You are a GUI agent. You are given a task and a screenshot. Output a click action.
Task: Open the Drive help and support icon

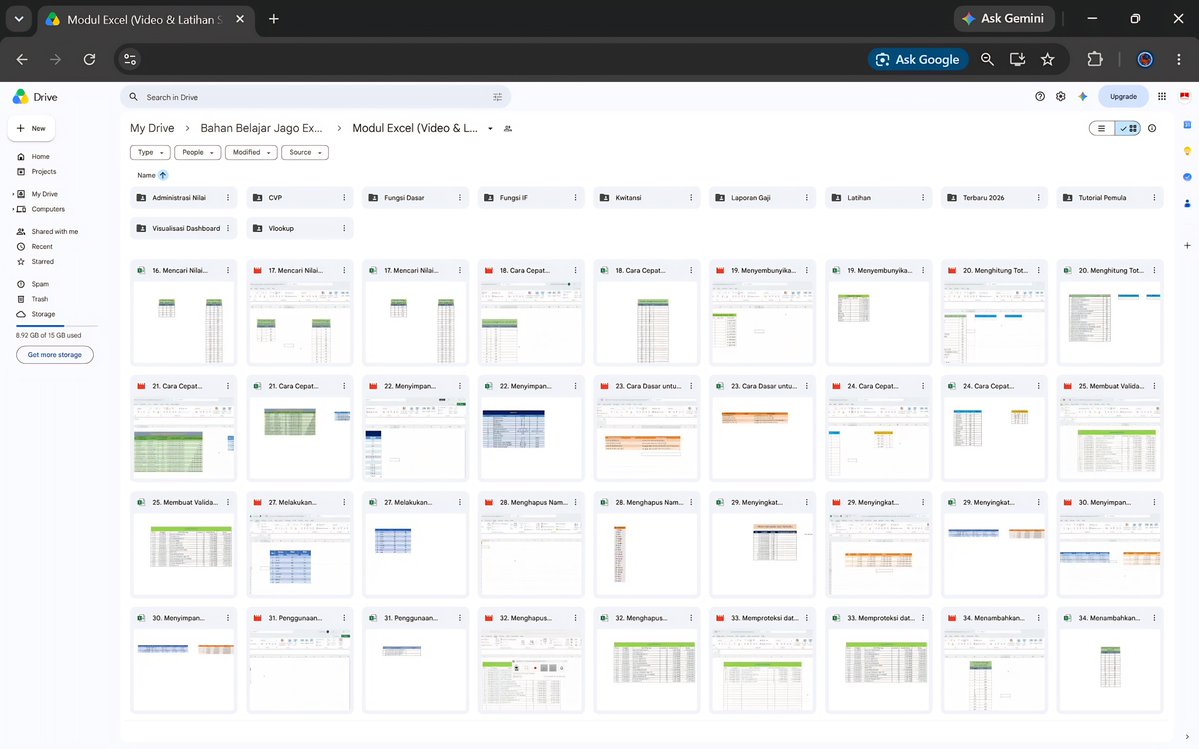[1040, 97]
